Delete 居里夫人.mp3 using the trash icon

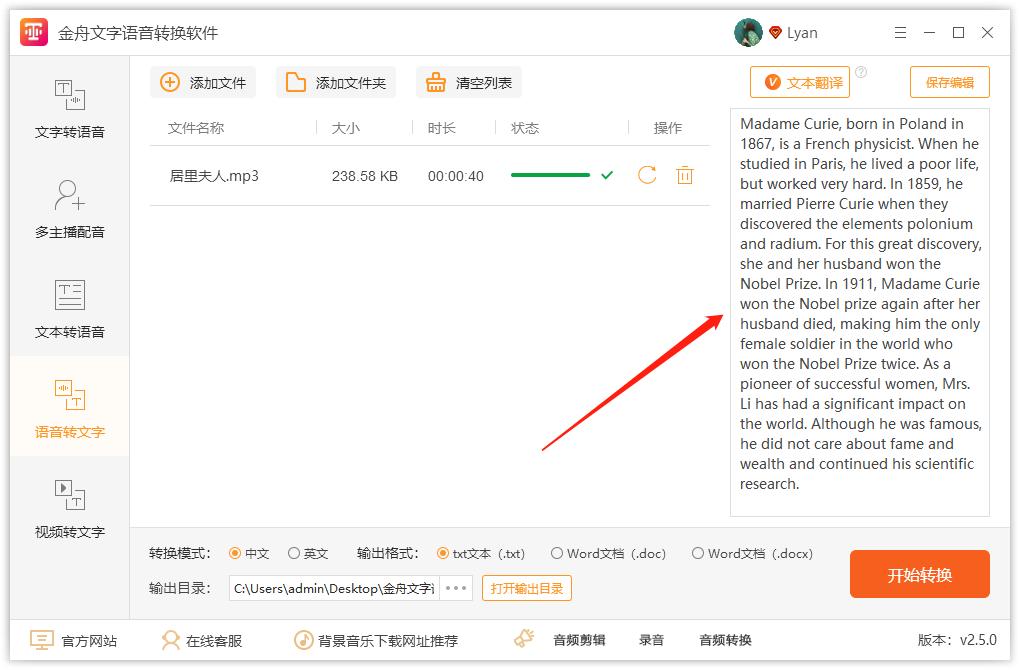pyautogui.click(x=684, y=174)
